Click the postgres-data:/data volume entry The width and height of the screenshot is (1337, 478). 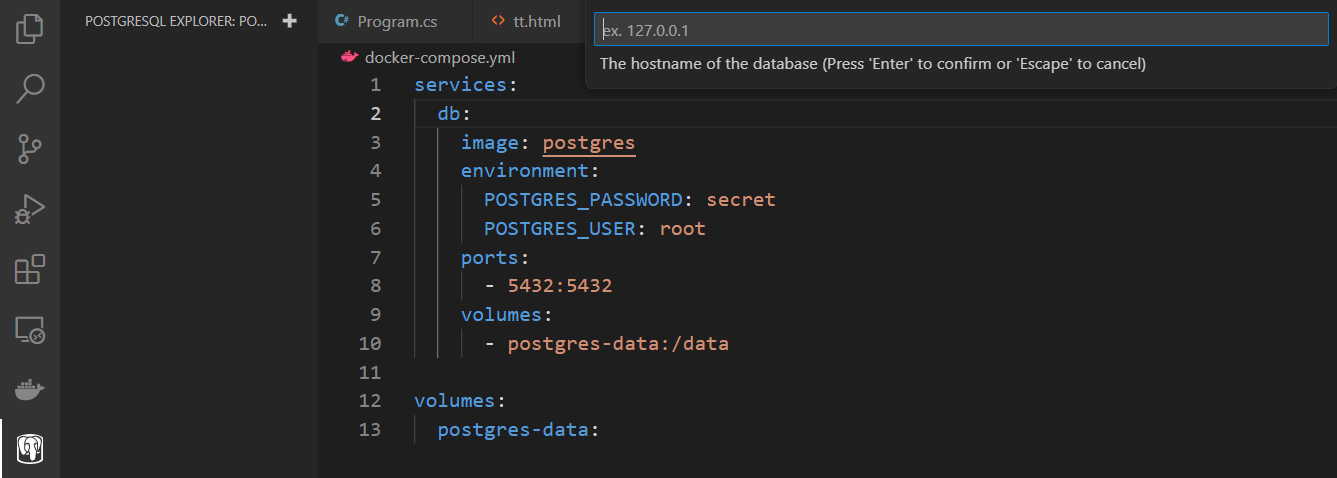click(618, 344)
